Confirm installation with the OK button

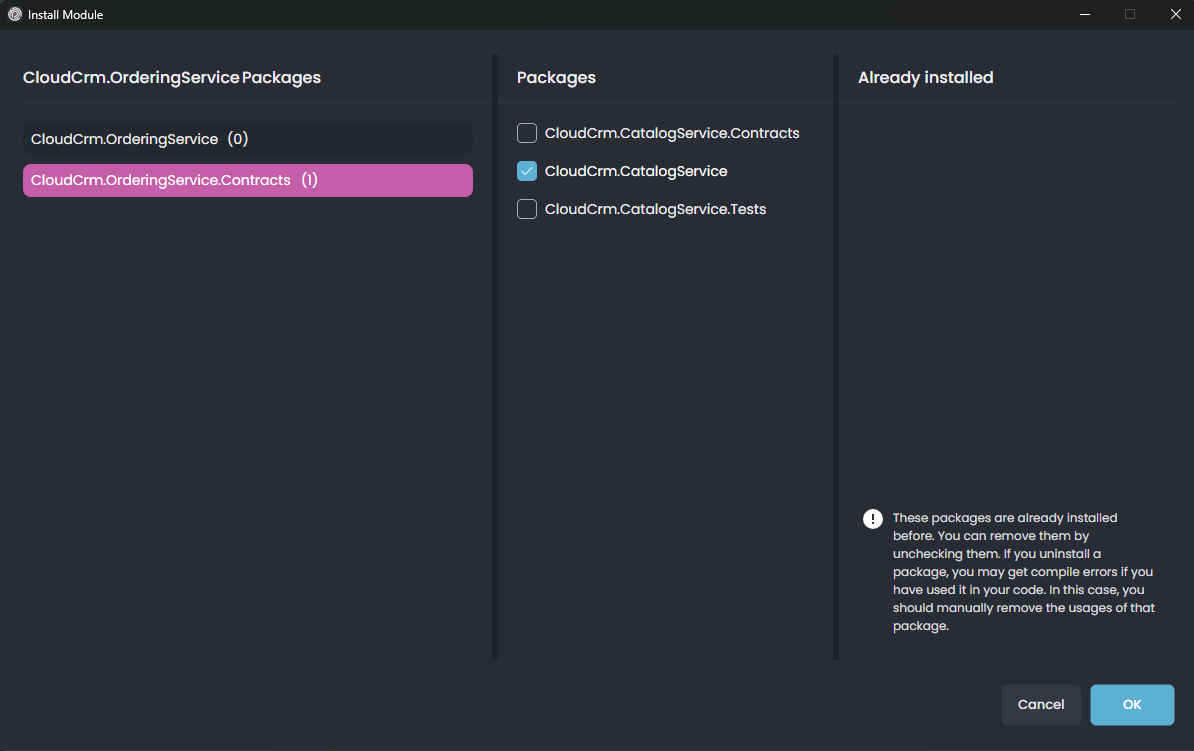1132,704
